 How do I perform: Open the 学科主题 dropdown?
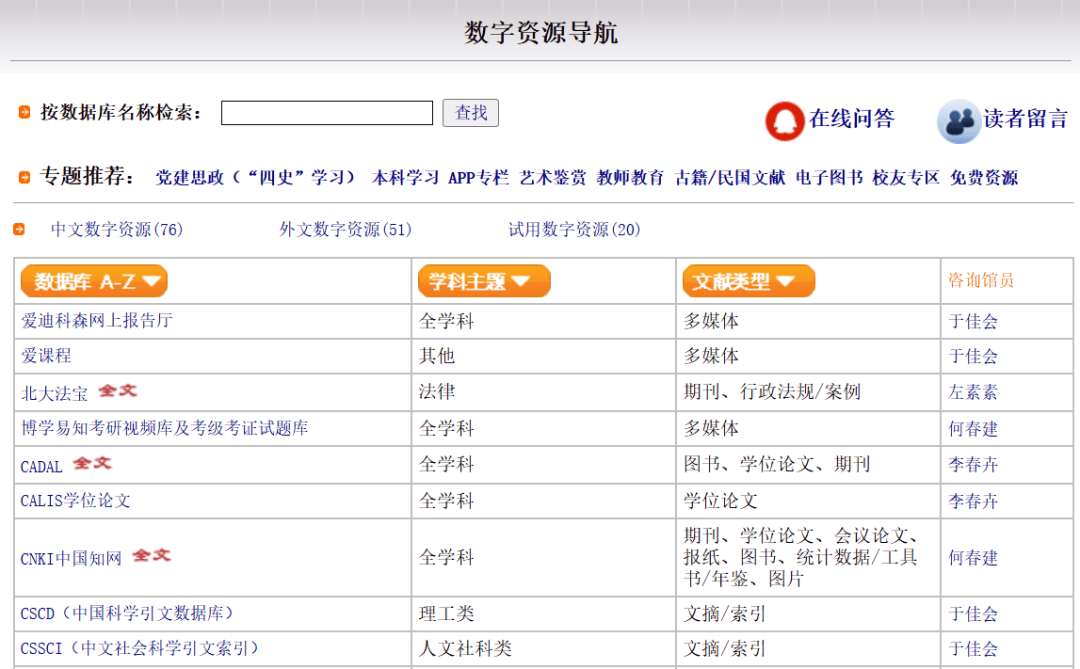tap(484, 281)
